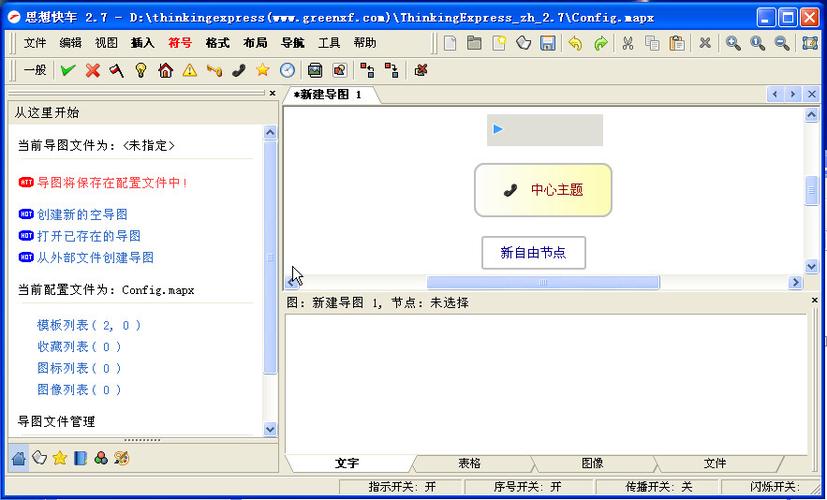827x500 pixels.
Task: Select the 新自由节点 free node
Action: pos(533,253)
